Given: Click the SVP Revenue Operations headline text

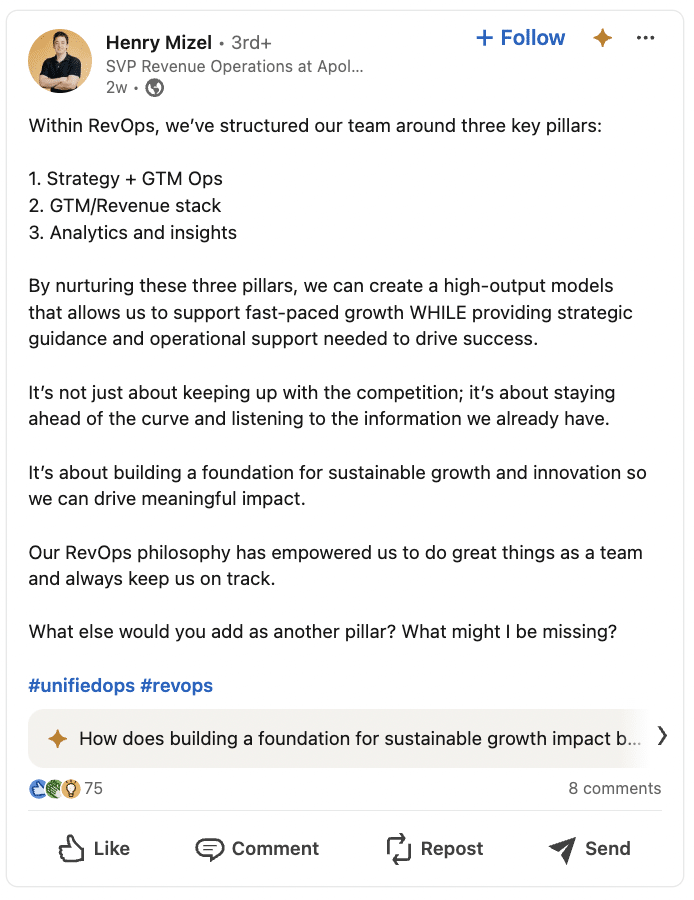Looking at the screenshot, I should coord(234,66).
